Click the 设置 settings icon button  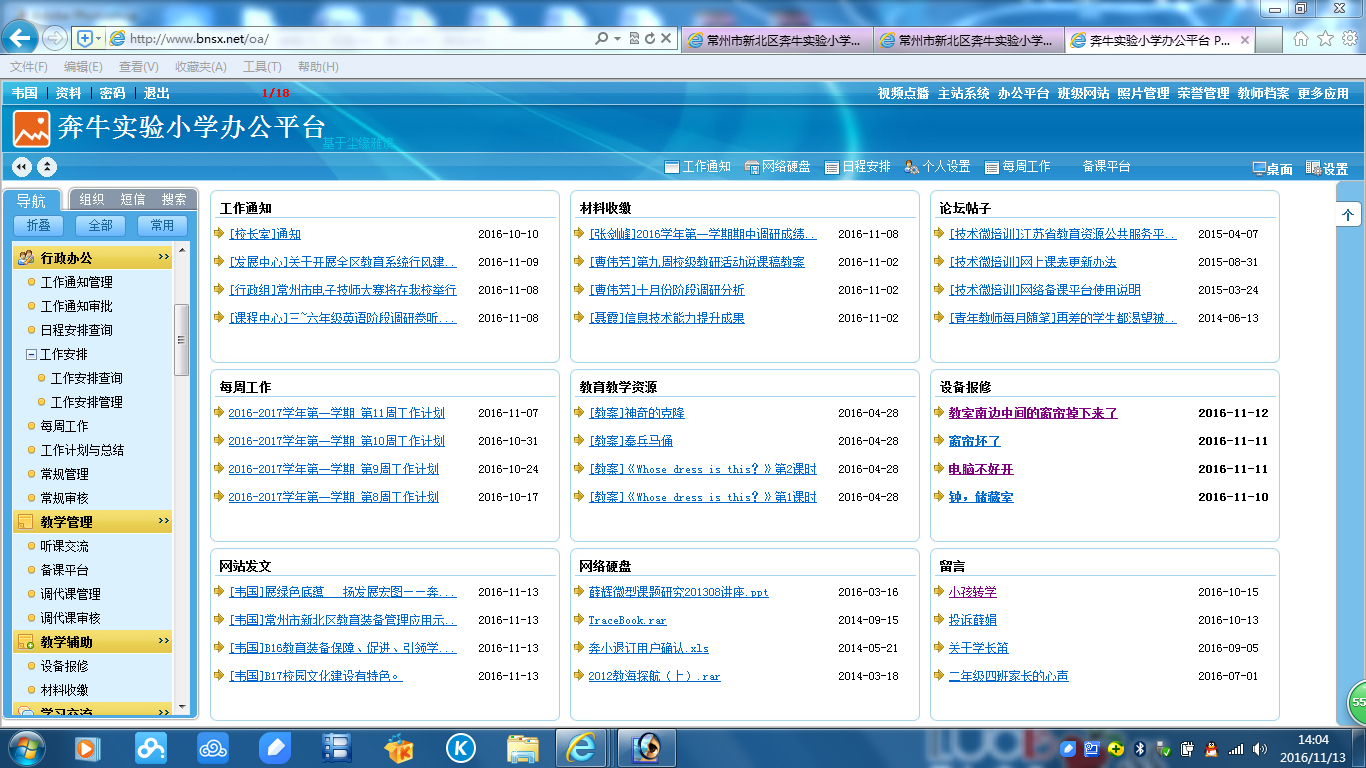pos(1327,169)
